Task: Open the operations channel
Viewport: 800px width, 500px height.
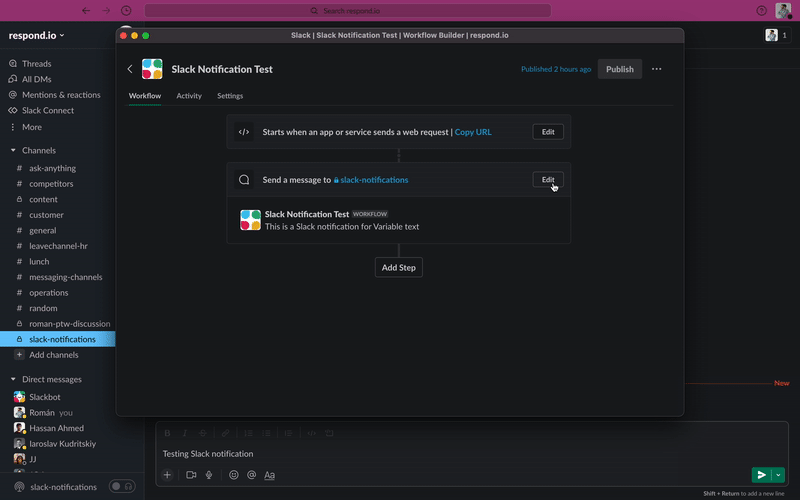Action: coord(48,292)
